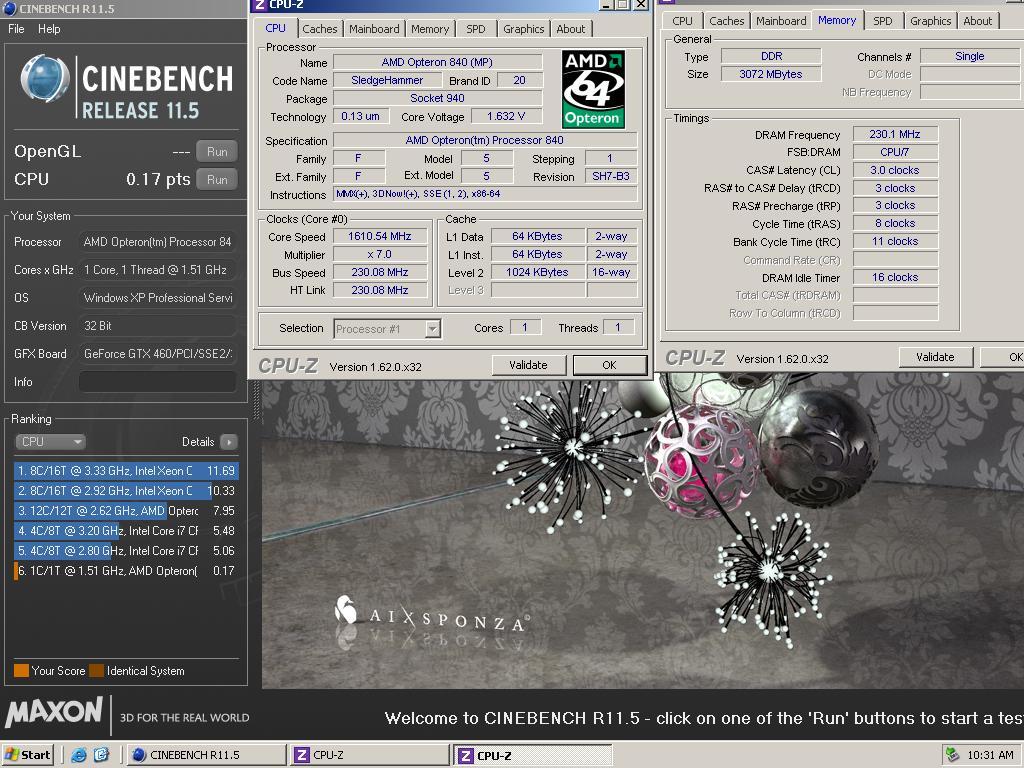Click the Details arrow icon in Ranking
1024x768 pixels.
[229, 442]
